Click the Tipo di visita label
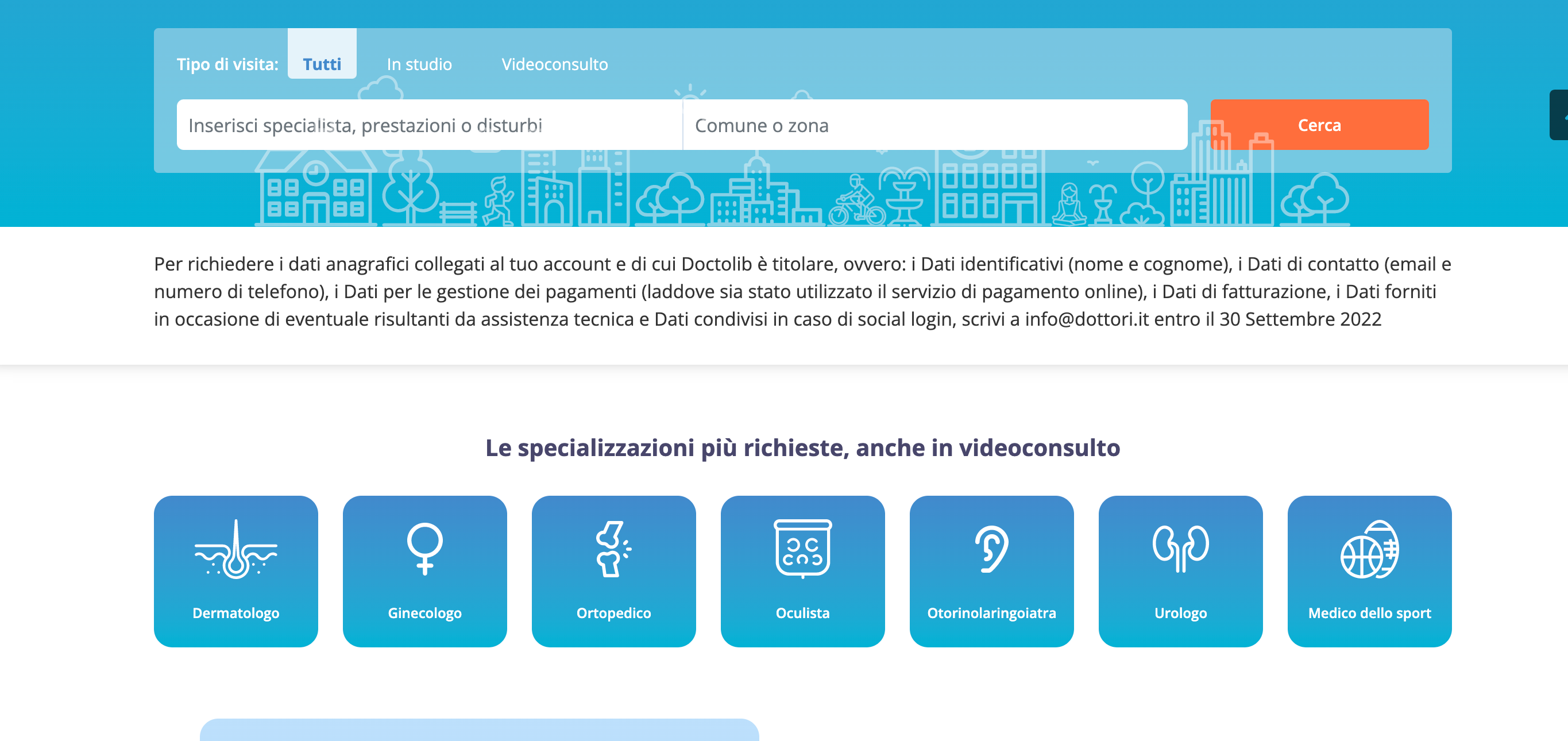The image size is (1568, 741). pyautogui.click(x=227, y=64)
